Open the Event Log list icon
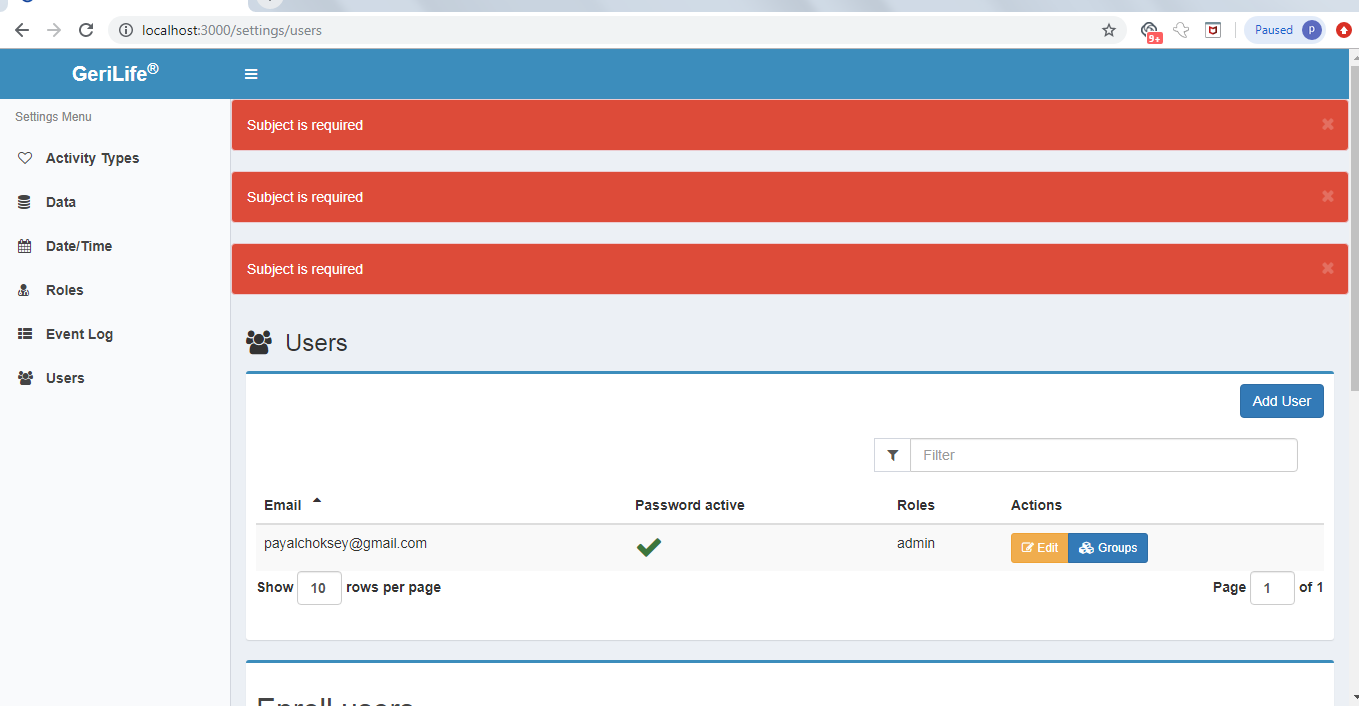The image size is (1359, 706). 24,333
